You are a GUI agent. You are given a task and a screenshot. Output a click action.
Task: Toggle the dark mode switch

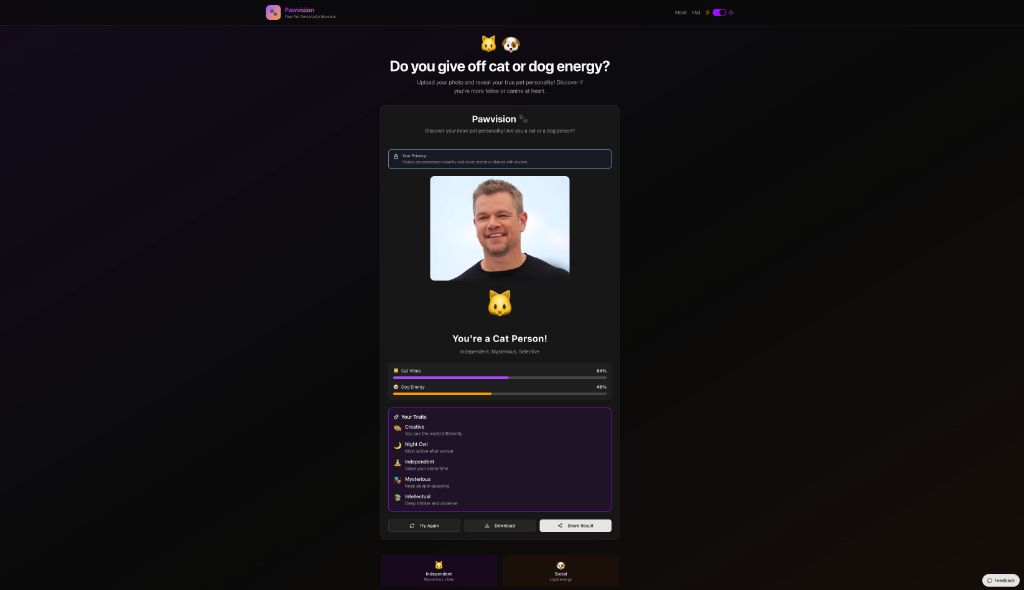click(719, 12)
